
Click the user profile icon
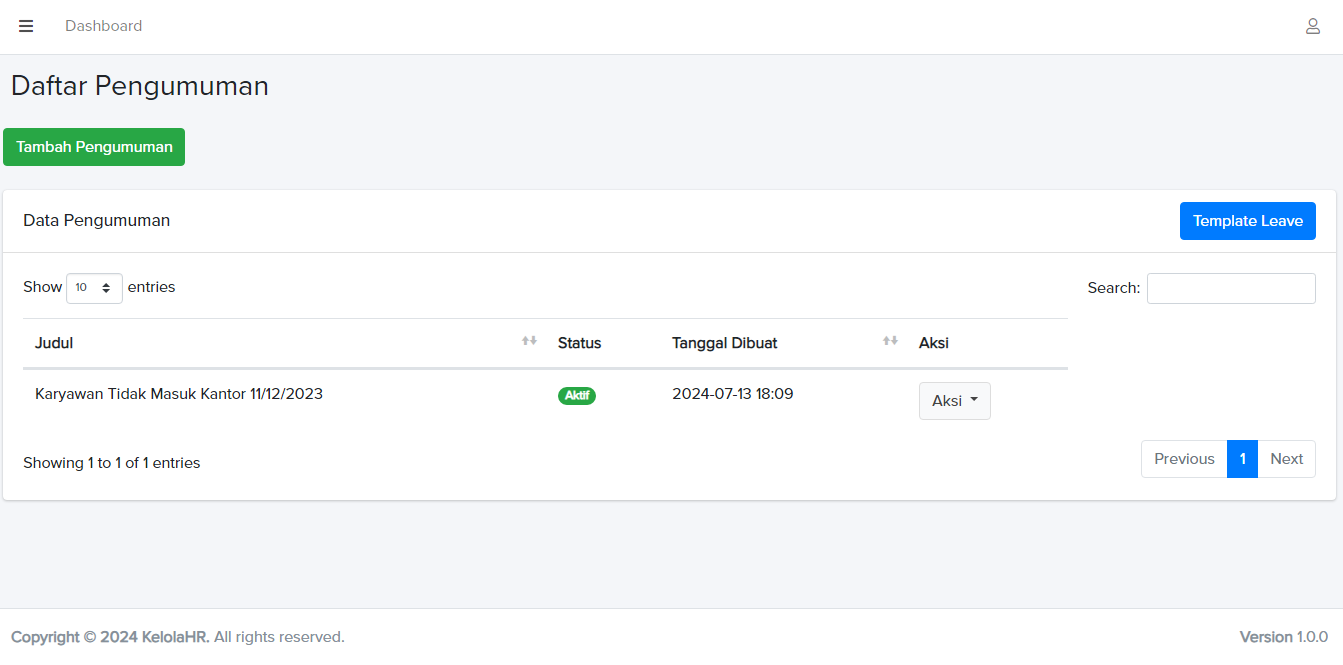point(1313,26)
